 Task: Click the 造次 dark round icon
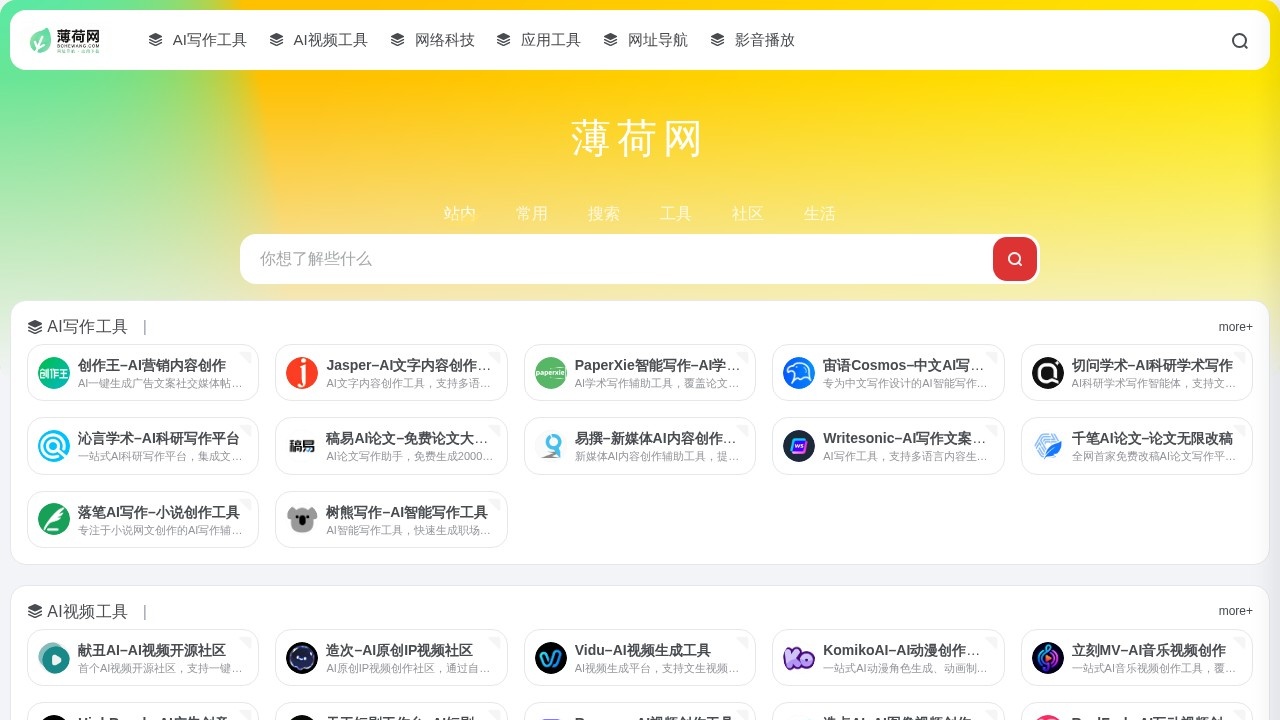[x=302, y=658]
